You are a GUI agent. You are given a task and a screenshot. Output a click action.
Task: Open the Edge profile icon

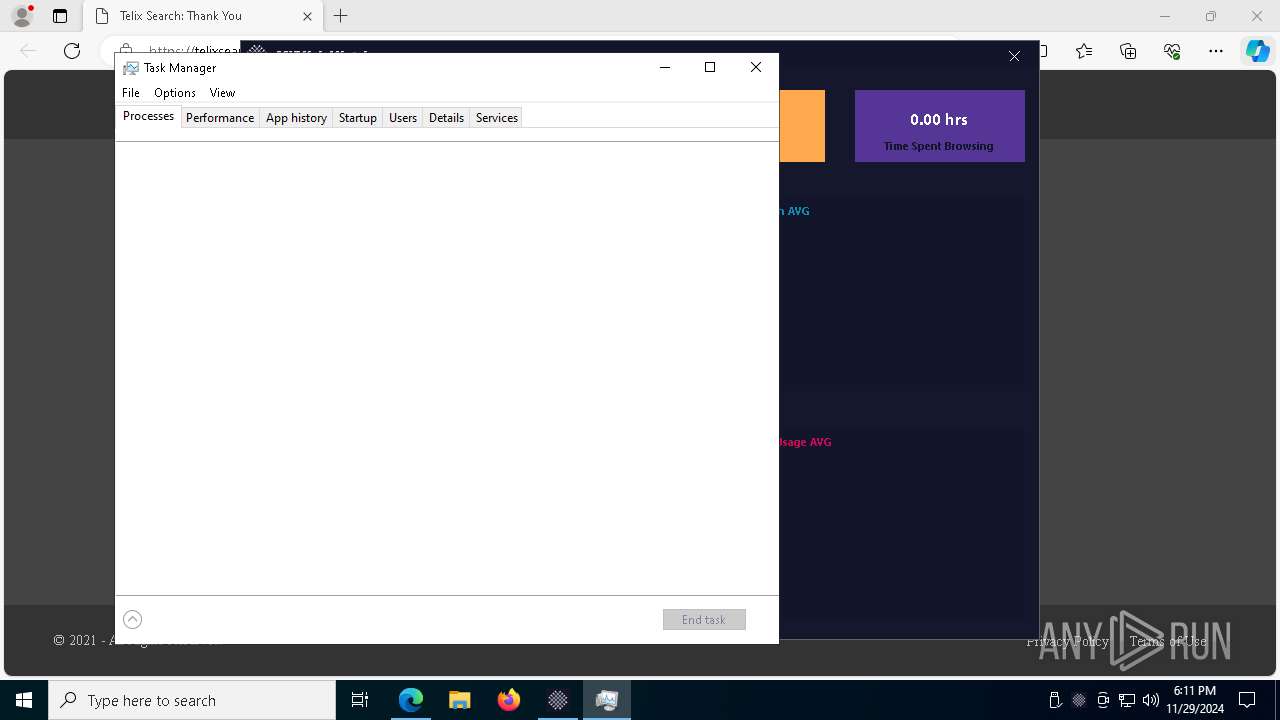(22, 16)
